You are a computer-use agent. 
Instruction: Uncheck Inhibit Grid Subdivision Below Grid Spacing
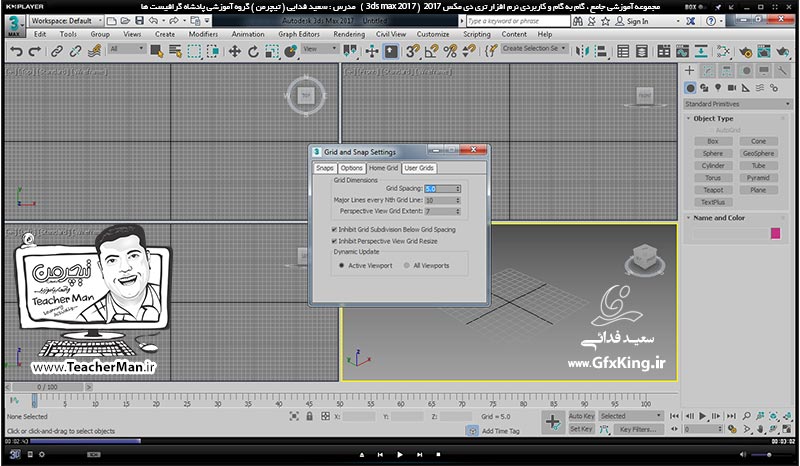coord(334,230)
